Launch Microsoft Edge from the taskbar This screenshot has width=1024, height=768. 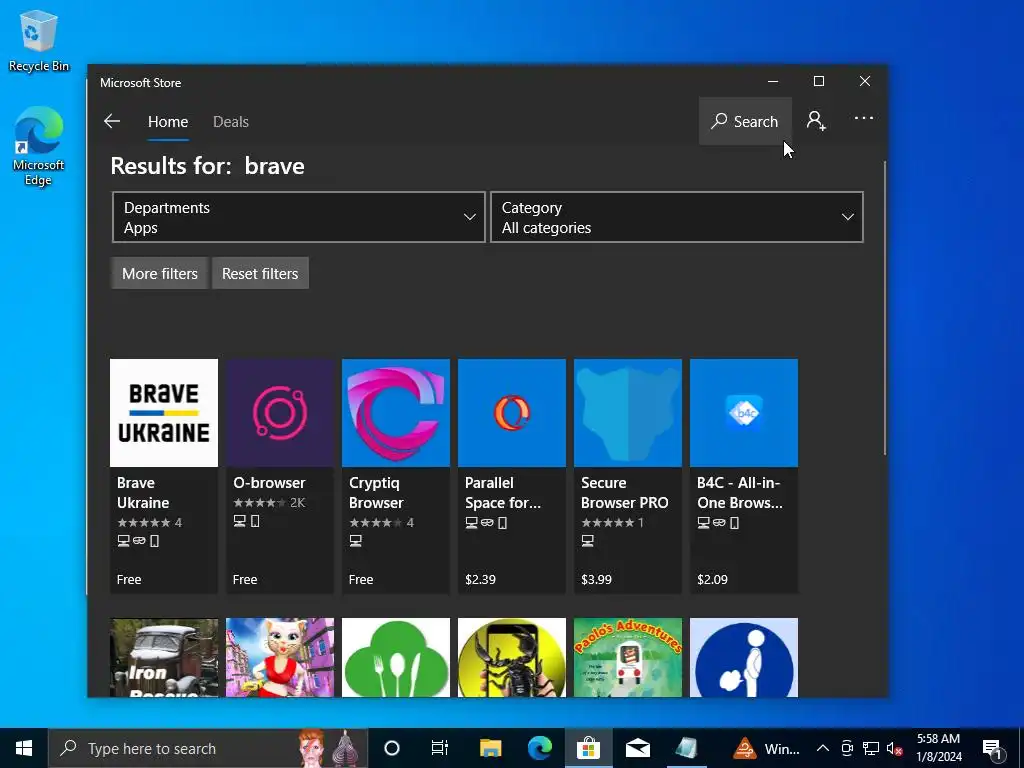pos(539,748)
